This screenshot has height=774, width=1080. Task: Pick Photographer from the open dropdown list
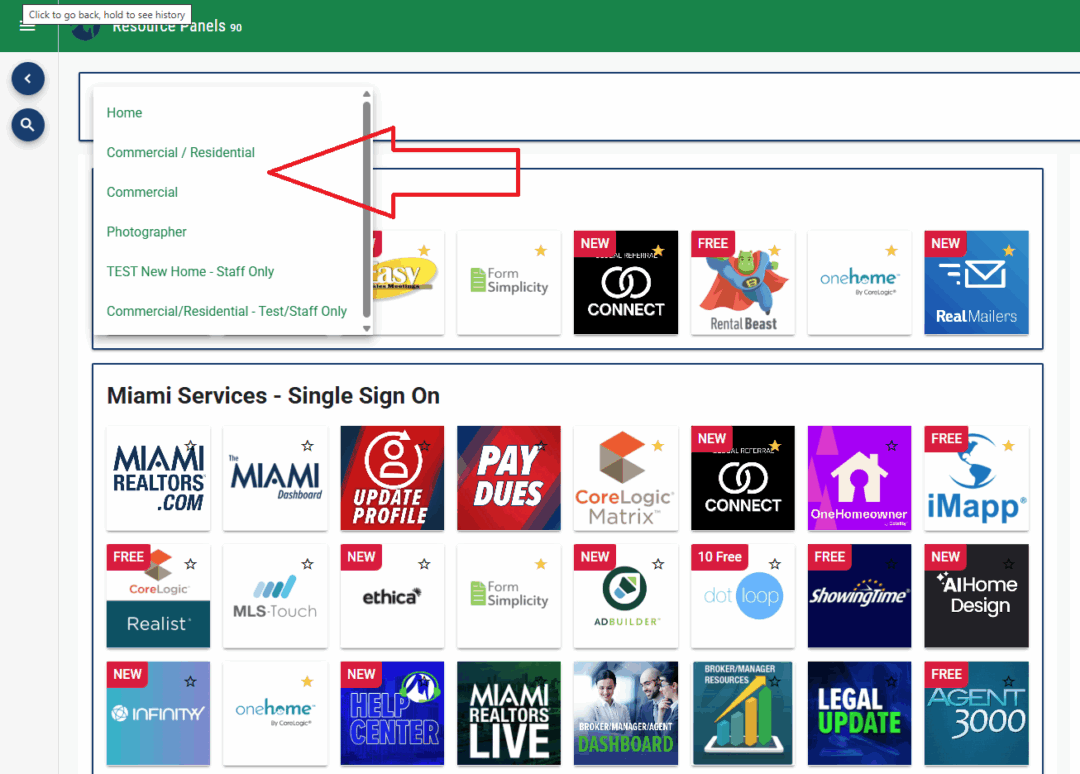pos(146,231)
